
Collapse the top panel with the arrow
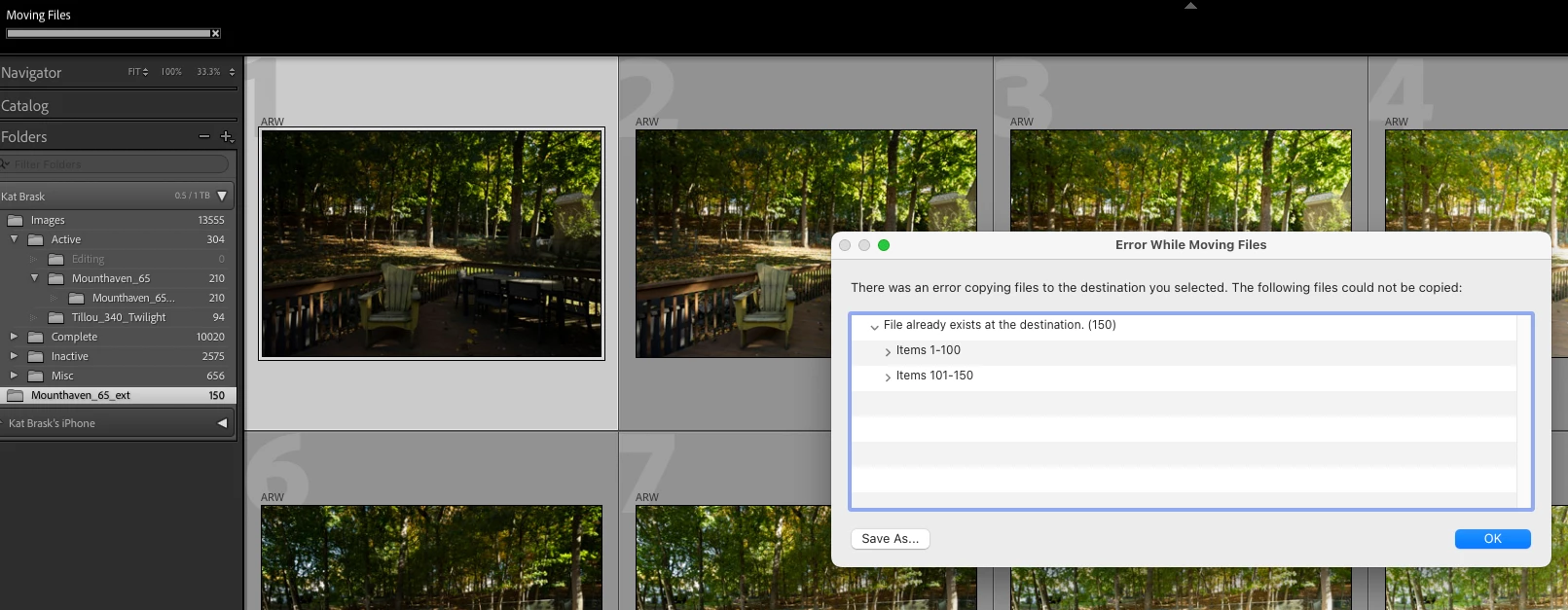coord(1190,6)
